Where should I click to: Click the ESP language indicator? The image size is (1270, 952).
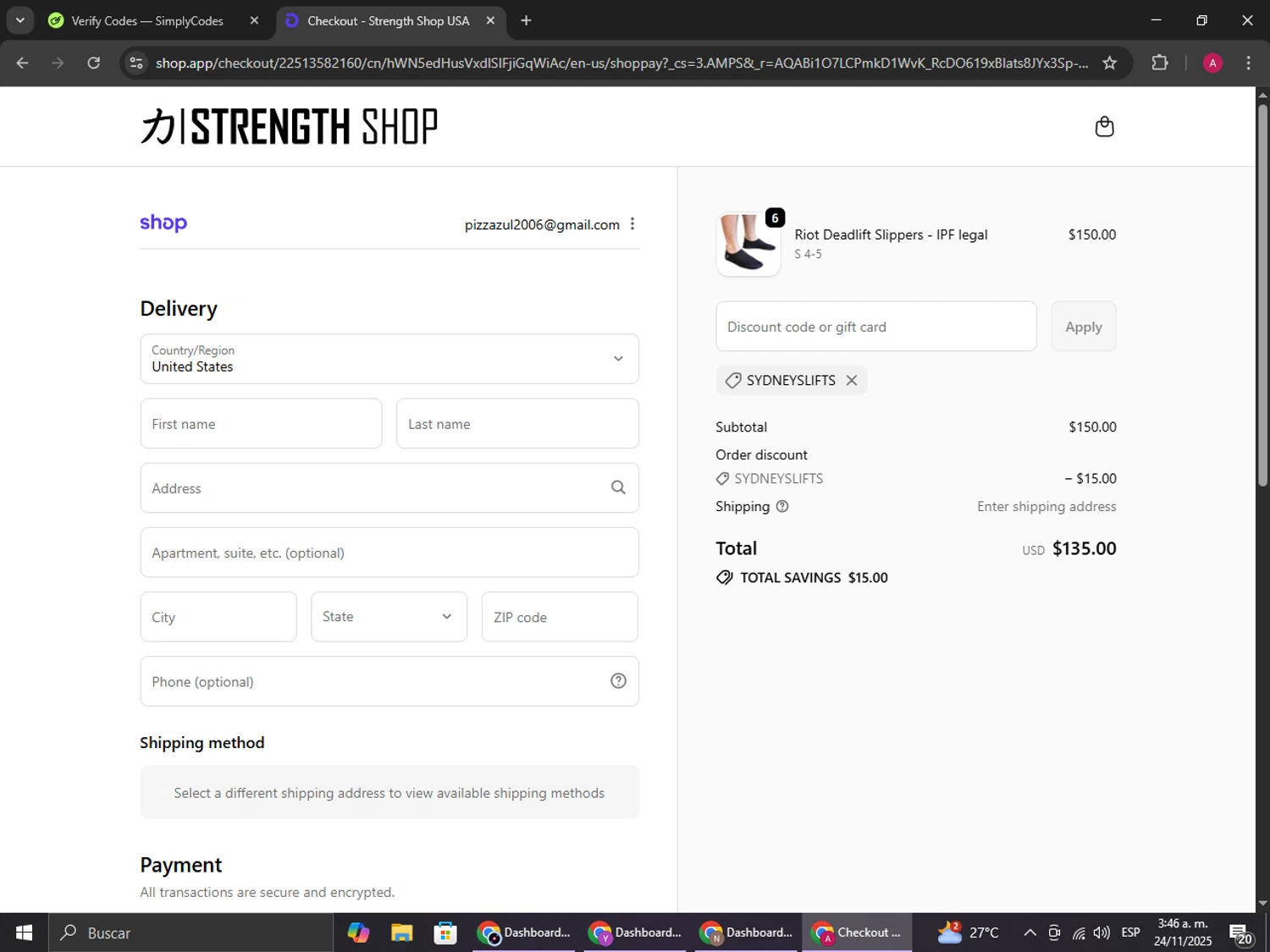1130,933
